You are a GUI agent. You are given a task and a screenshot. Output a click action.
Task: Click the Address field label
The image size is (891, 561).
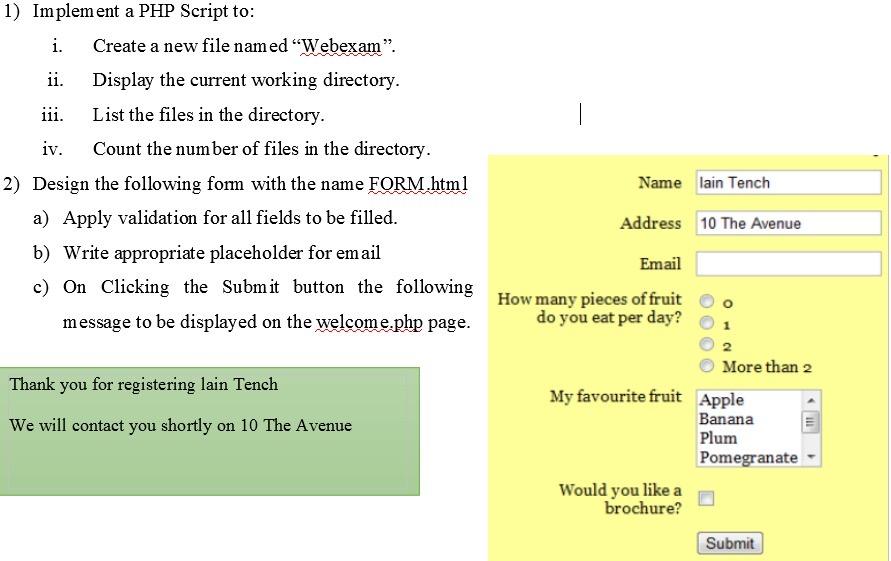click(x=651, y=223)
